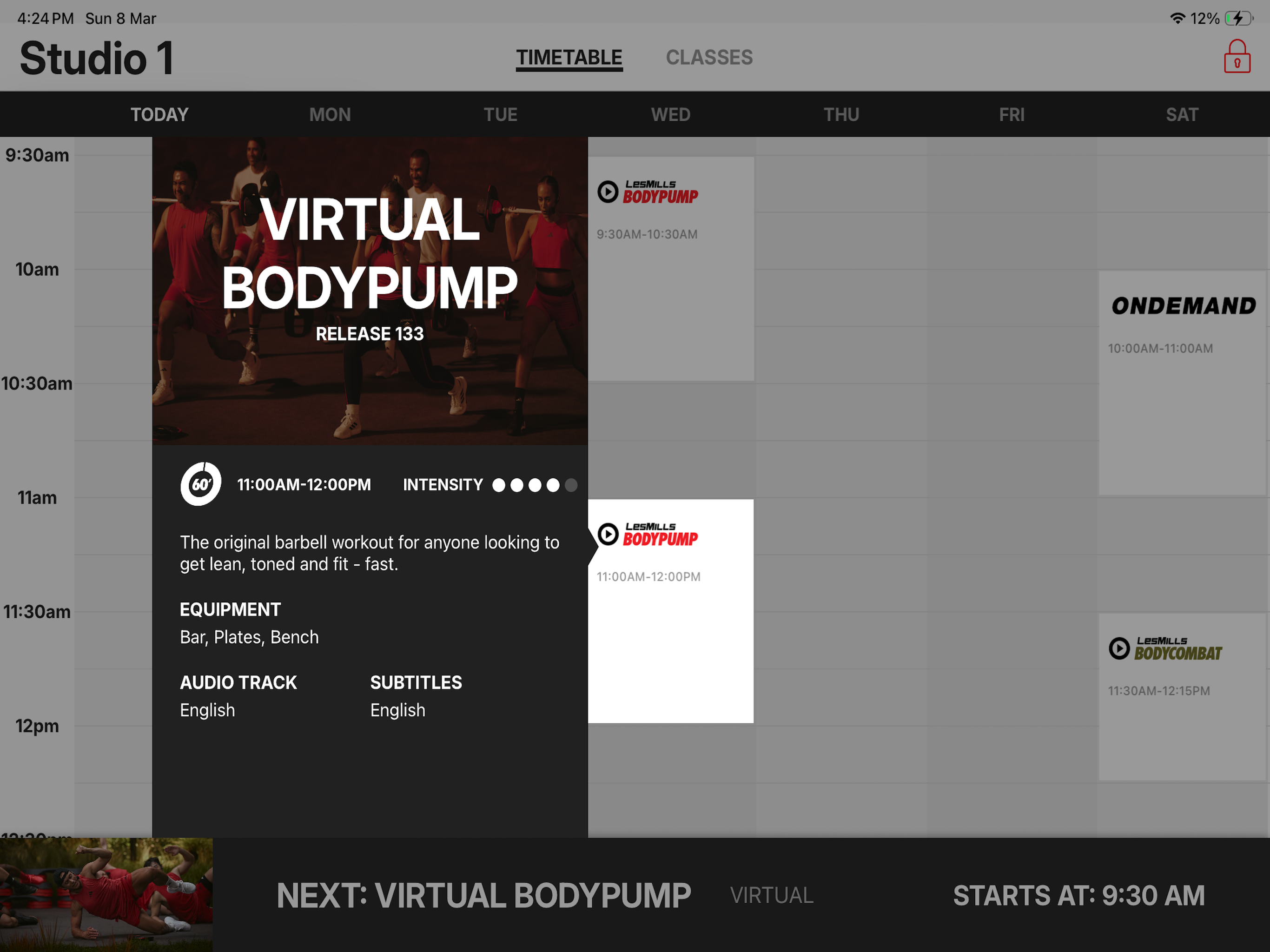Viewport: 1270px width, 952px height.
Task: Click the barbell workout description text
Action: [370, 553]
